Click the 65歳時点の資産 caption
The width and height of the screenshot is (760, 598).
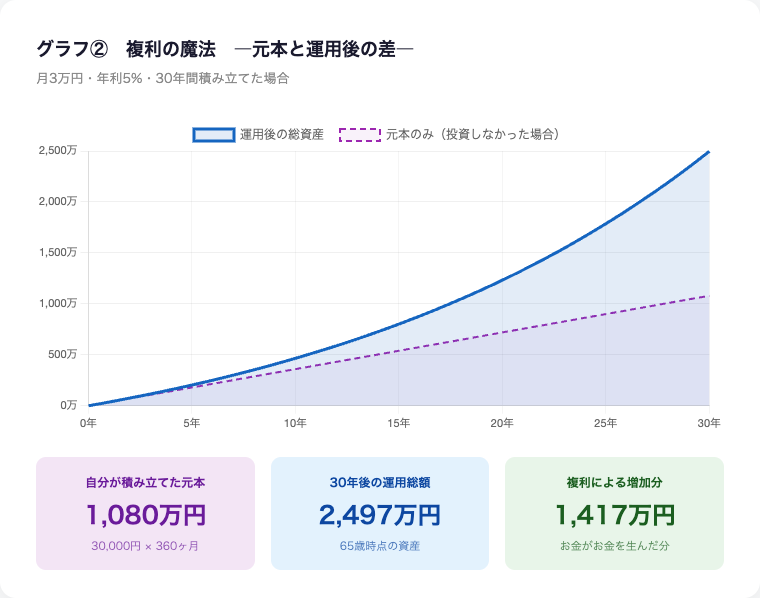click(x=380, y=546)
